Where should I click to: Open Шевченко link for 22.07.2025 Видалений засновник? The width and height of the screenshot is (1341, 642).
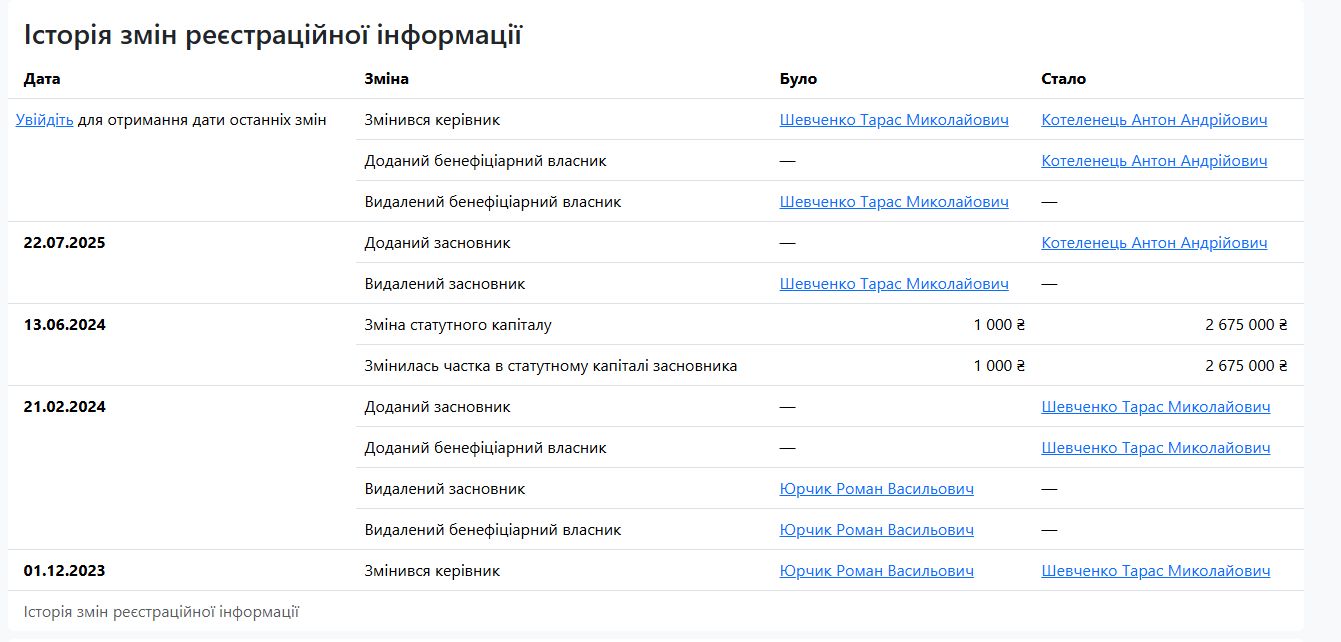point(894,284)
